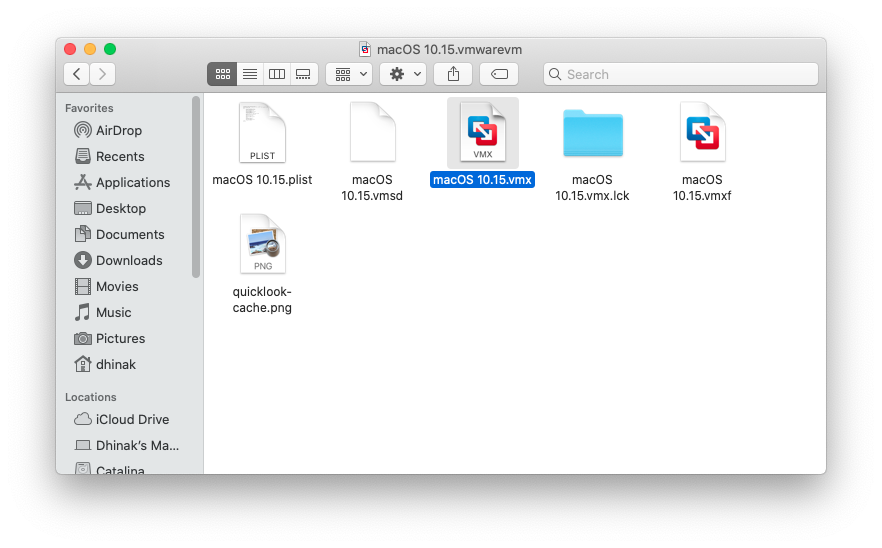The image size is (882, 548).
Task: Select the macOS 10.15.plist file
Action: pyautogui.click(x=262, y=132)
